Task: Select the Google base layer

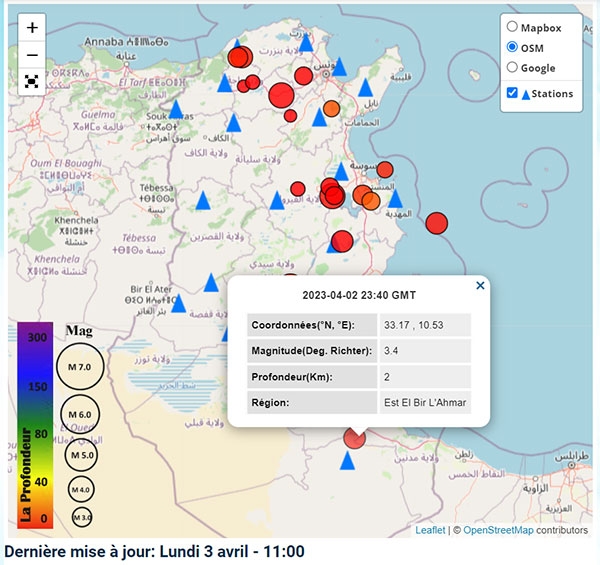Action: pos(512,67)
